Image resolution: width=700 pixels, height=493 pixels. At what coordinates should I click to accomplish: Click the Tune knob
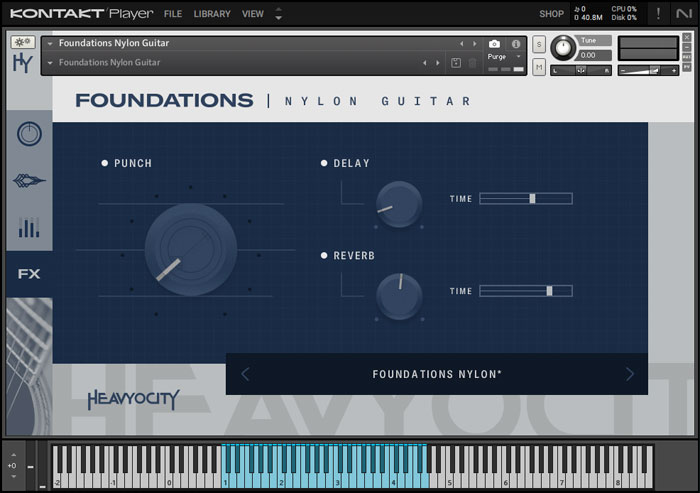pyautogui.click(x=562, y=48)
